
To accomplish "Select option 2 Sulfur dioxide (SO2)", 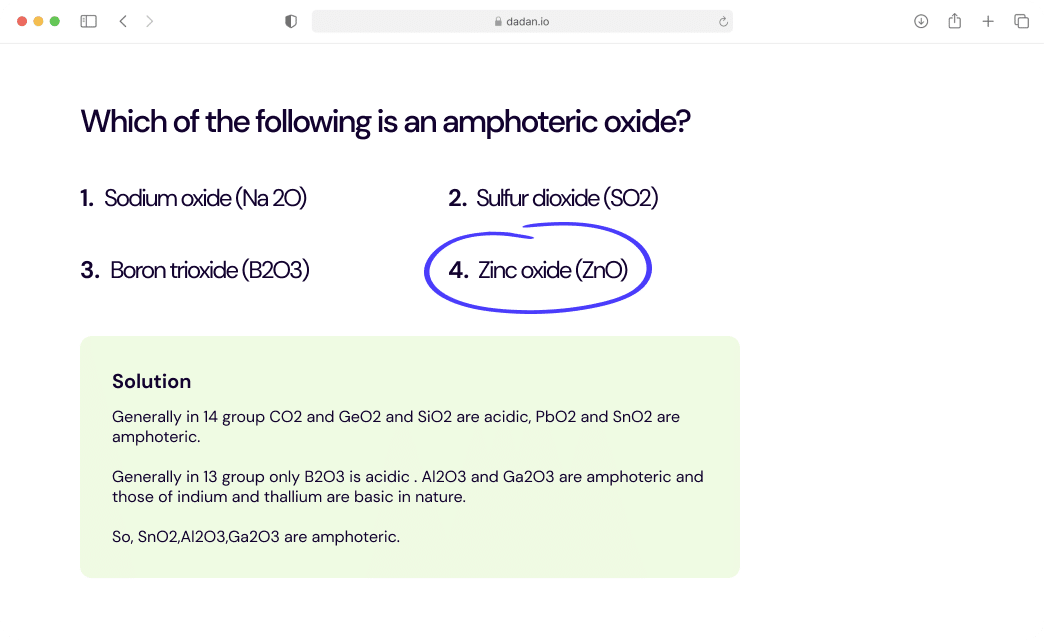I will (554, 198).
